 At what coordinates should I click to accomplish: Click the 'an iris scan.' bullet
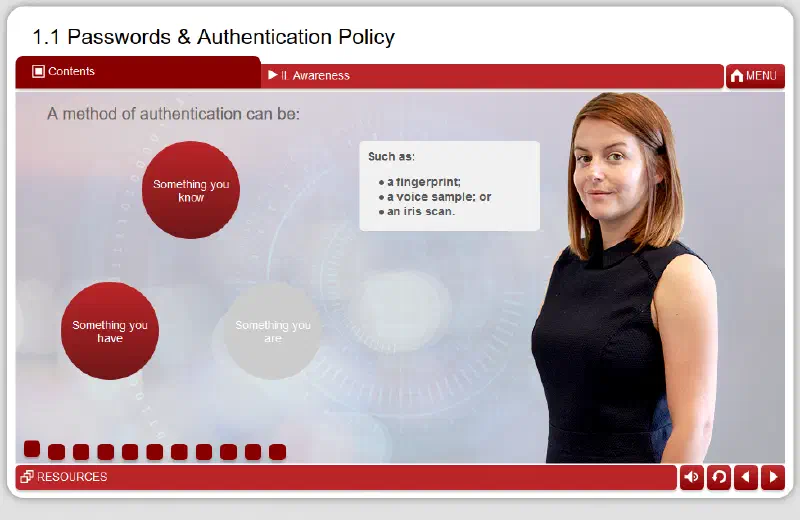click(420, 211)
